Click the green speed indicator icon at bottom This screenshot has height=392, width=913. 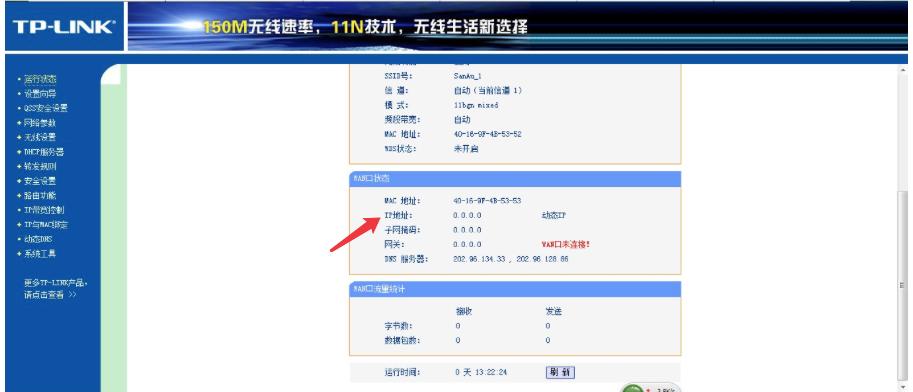pyautogui.click(x=633, y=389)
